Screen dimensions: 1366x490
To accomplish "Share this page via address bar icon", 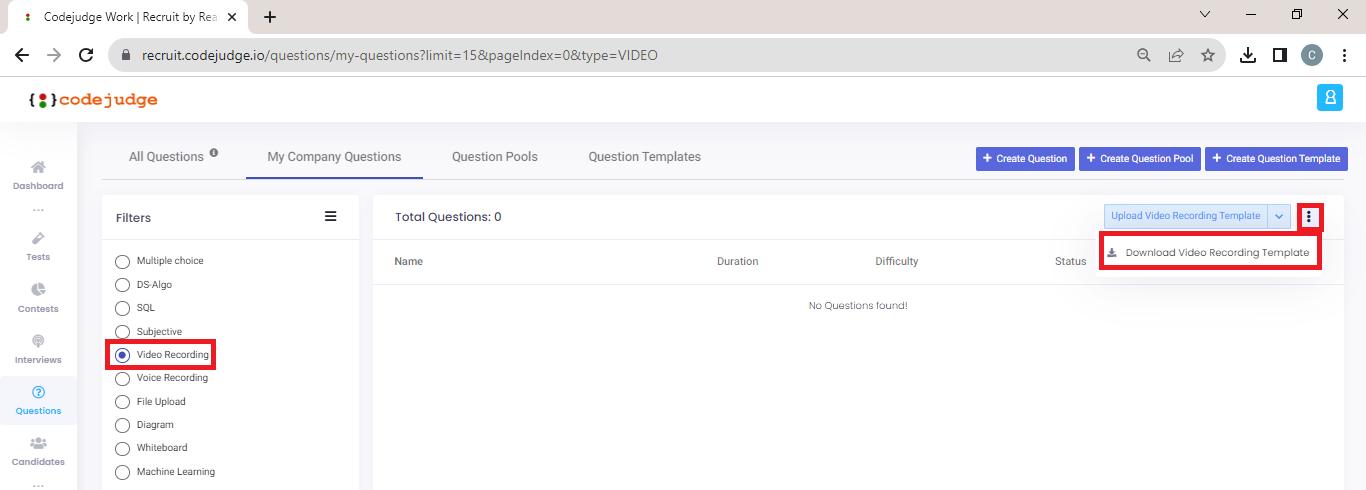I will [x=1176, y=55].
